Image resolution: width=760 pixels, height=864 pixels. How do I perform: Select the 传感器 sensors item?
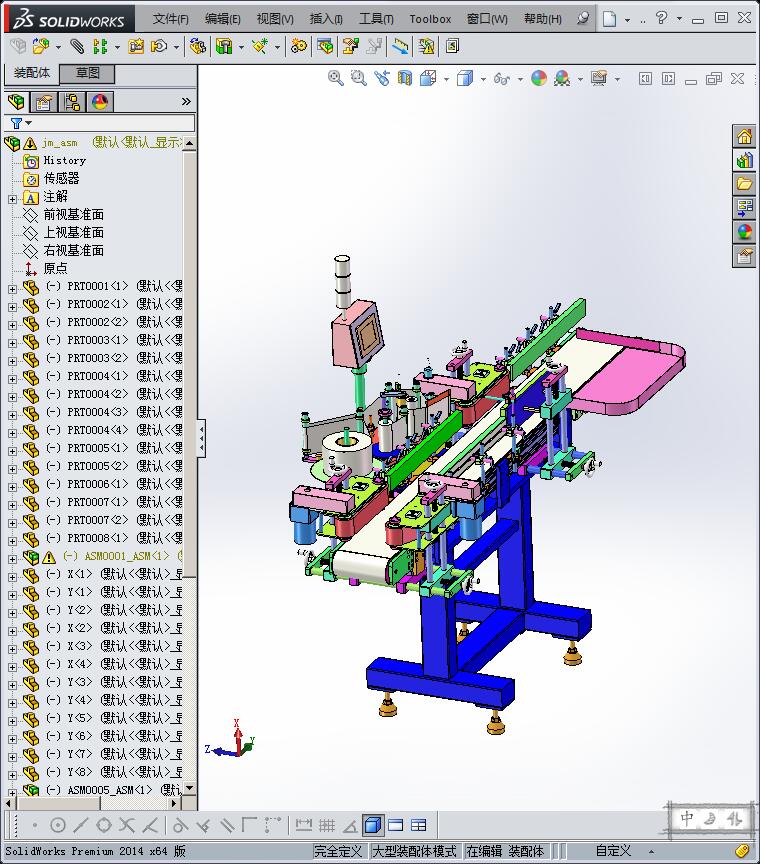coord(62,179)
